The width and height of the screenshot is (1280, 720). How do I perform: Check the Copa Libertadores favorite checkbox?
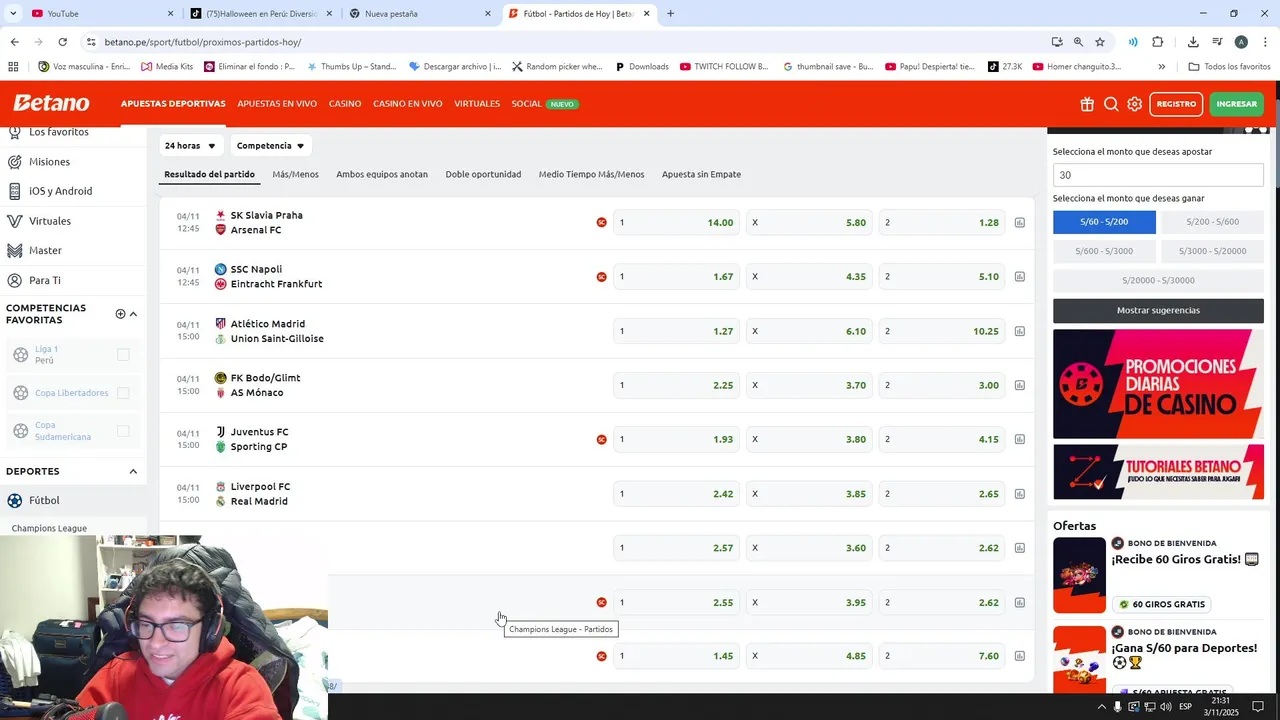point(123,393)
